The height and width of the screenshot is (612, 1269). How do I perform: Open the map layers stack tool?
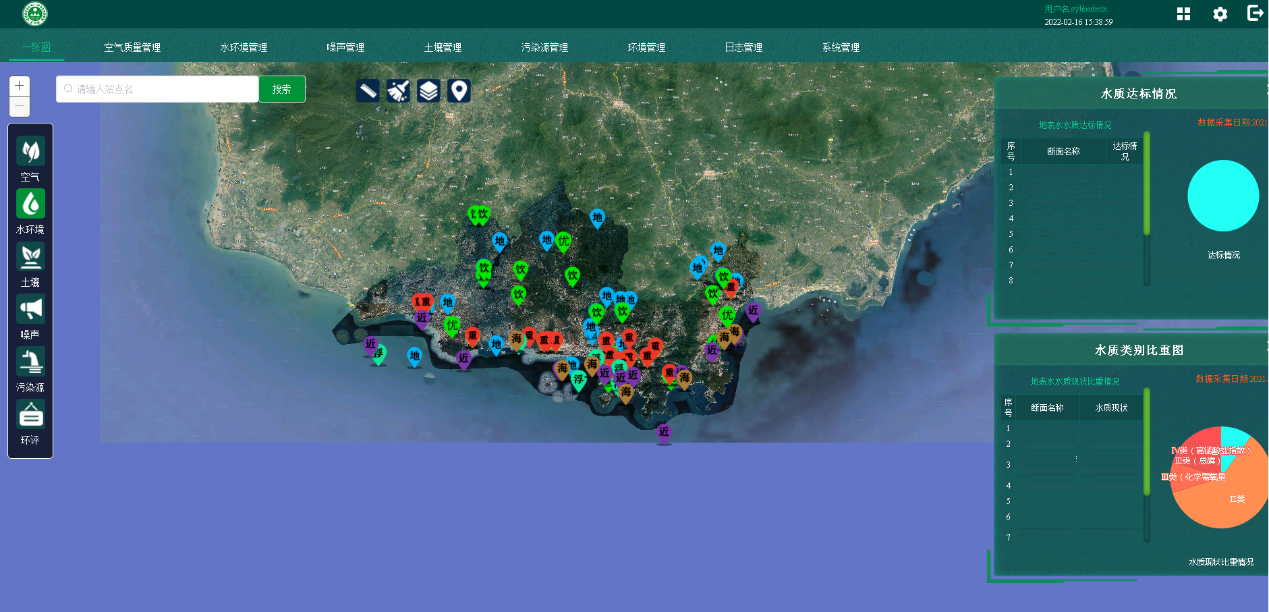pos(428,91)
